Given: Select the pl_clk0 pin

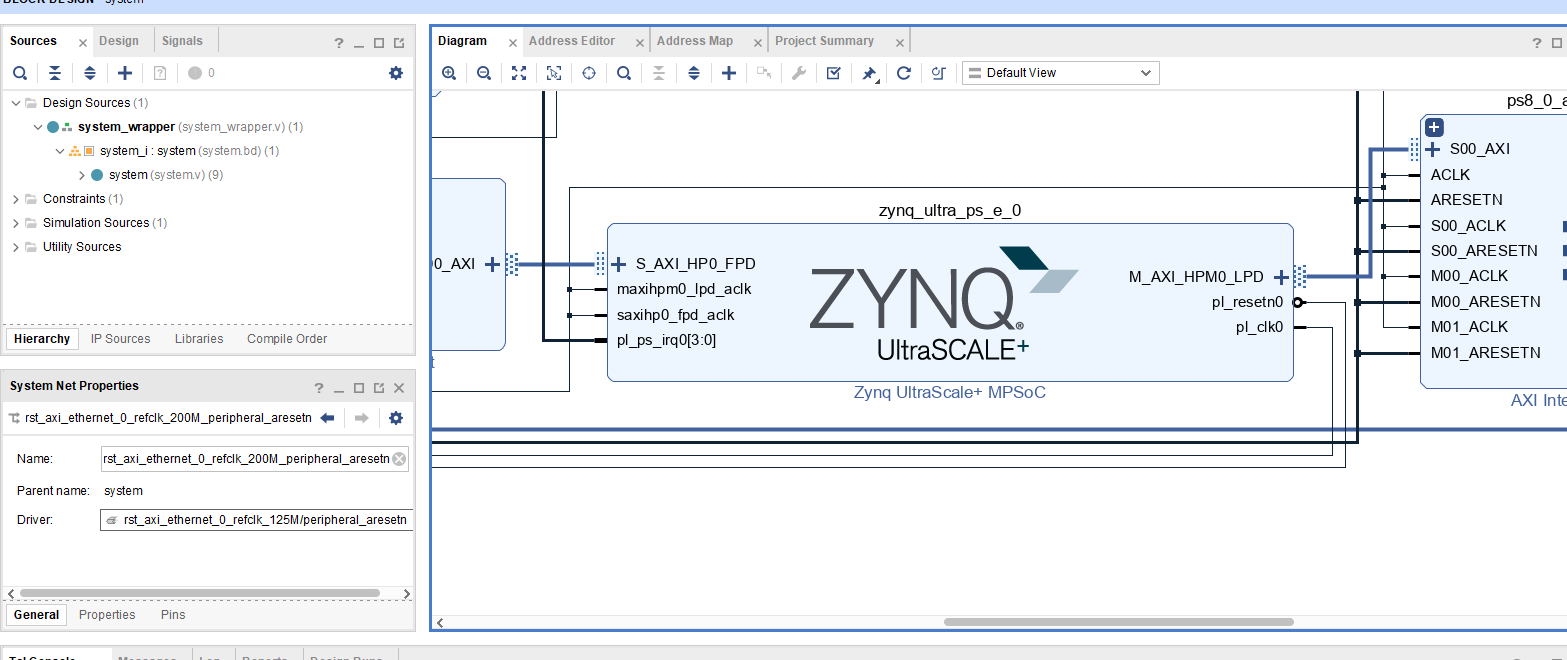Looking at the screenshot, I should pyautogui.click(x=1259, y=327).
